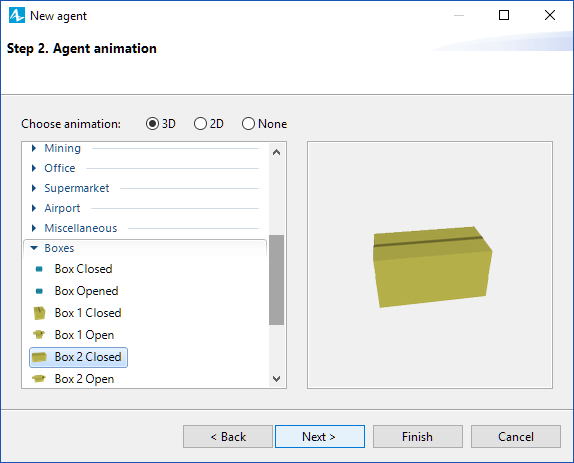
Task: Choose the Box 2 Open icon
Action: (x=39, y=378)
